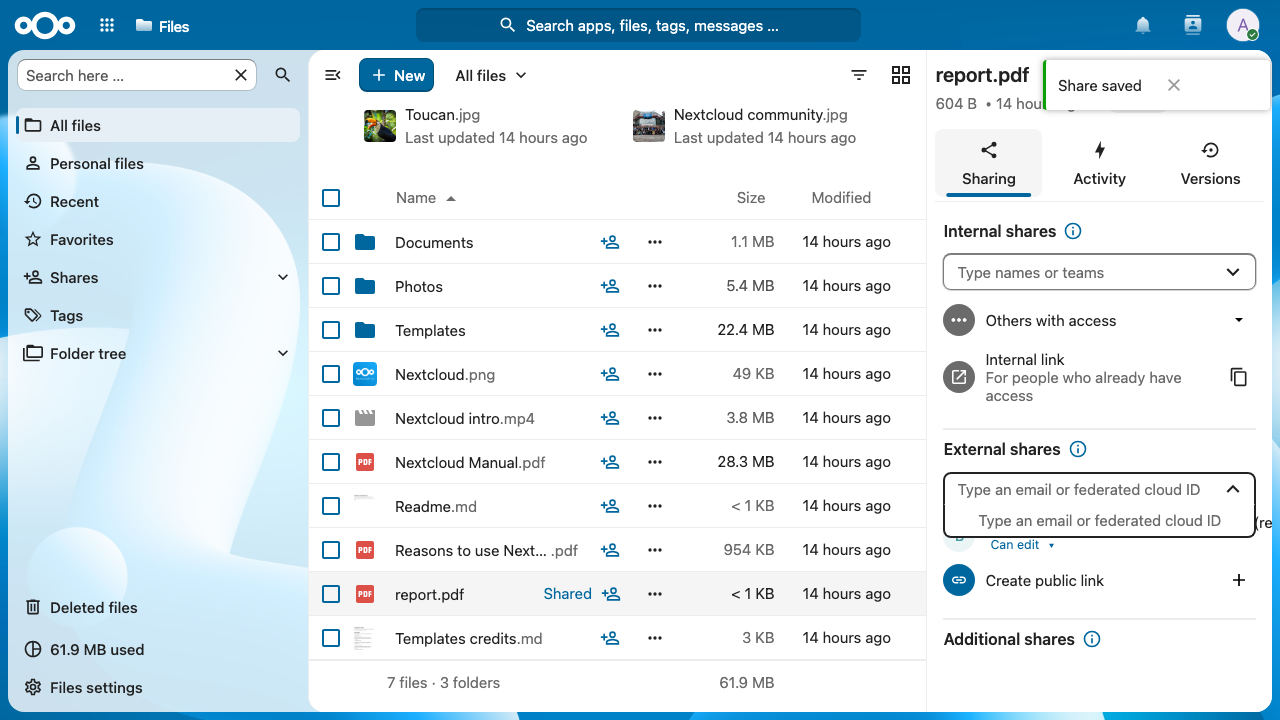
Task: Open the filters icon above file list
Action: (x=859, y=75)
